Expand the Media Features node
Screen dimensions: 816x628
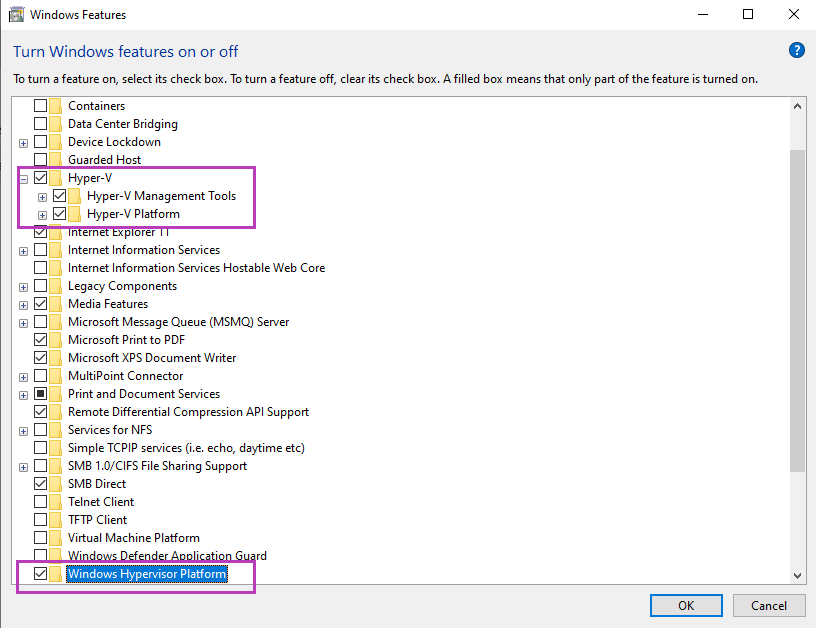point(23,305)
